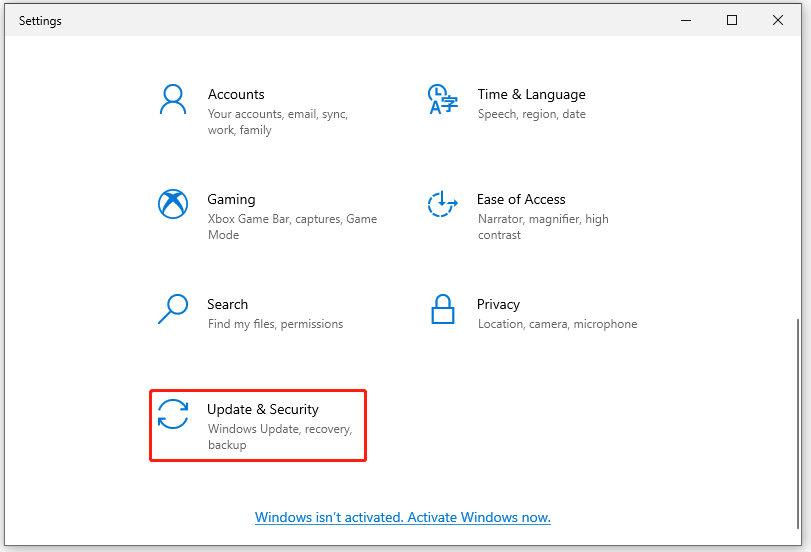811x552 pixels.
Task: Go to Time & Language settings
Action: pos(531,94)
